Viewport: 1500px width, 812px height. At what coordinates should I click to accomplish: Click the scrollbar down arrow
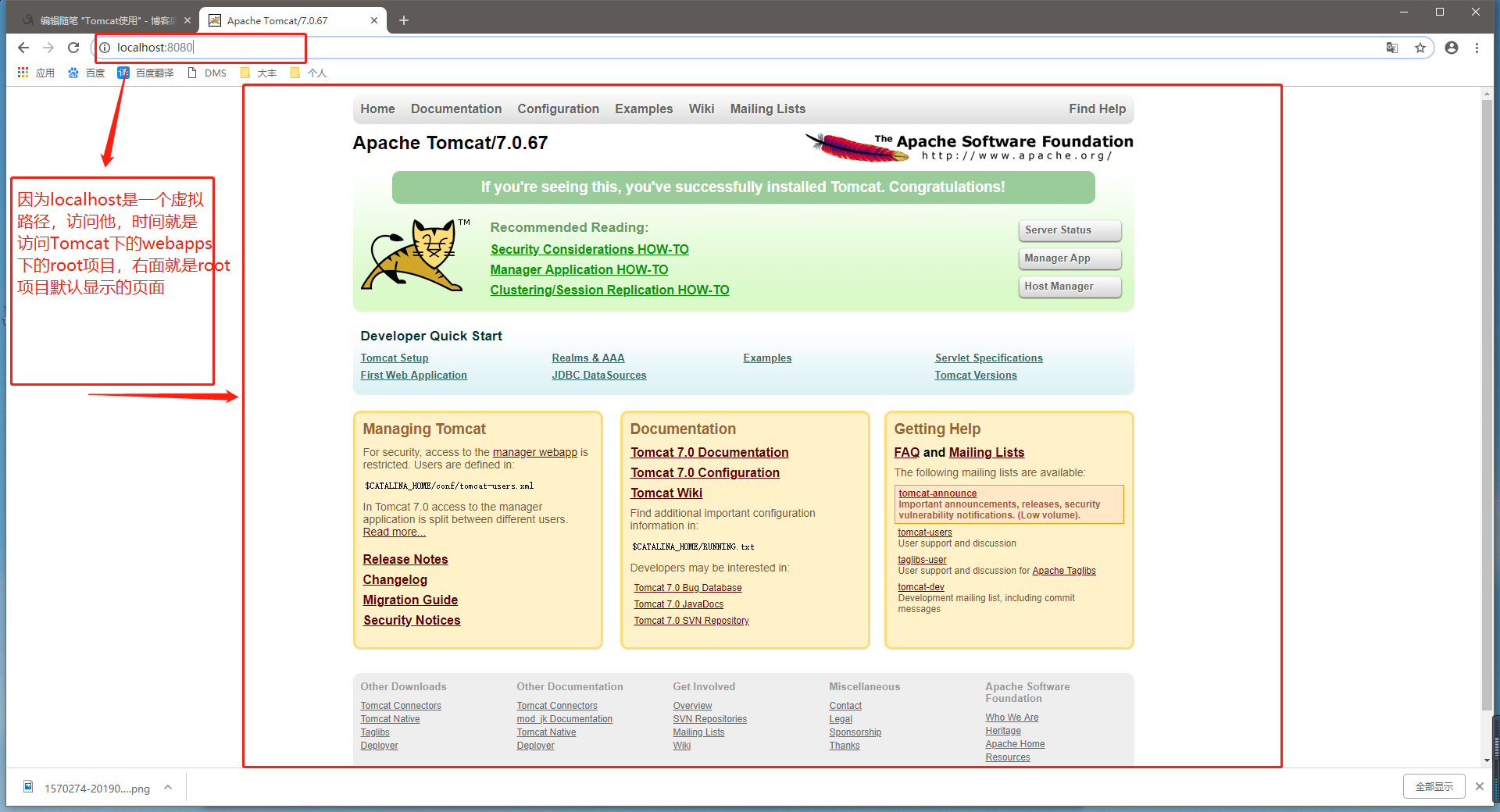pos(1487,760)
